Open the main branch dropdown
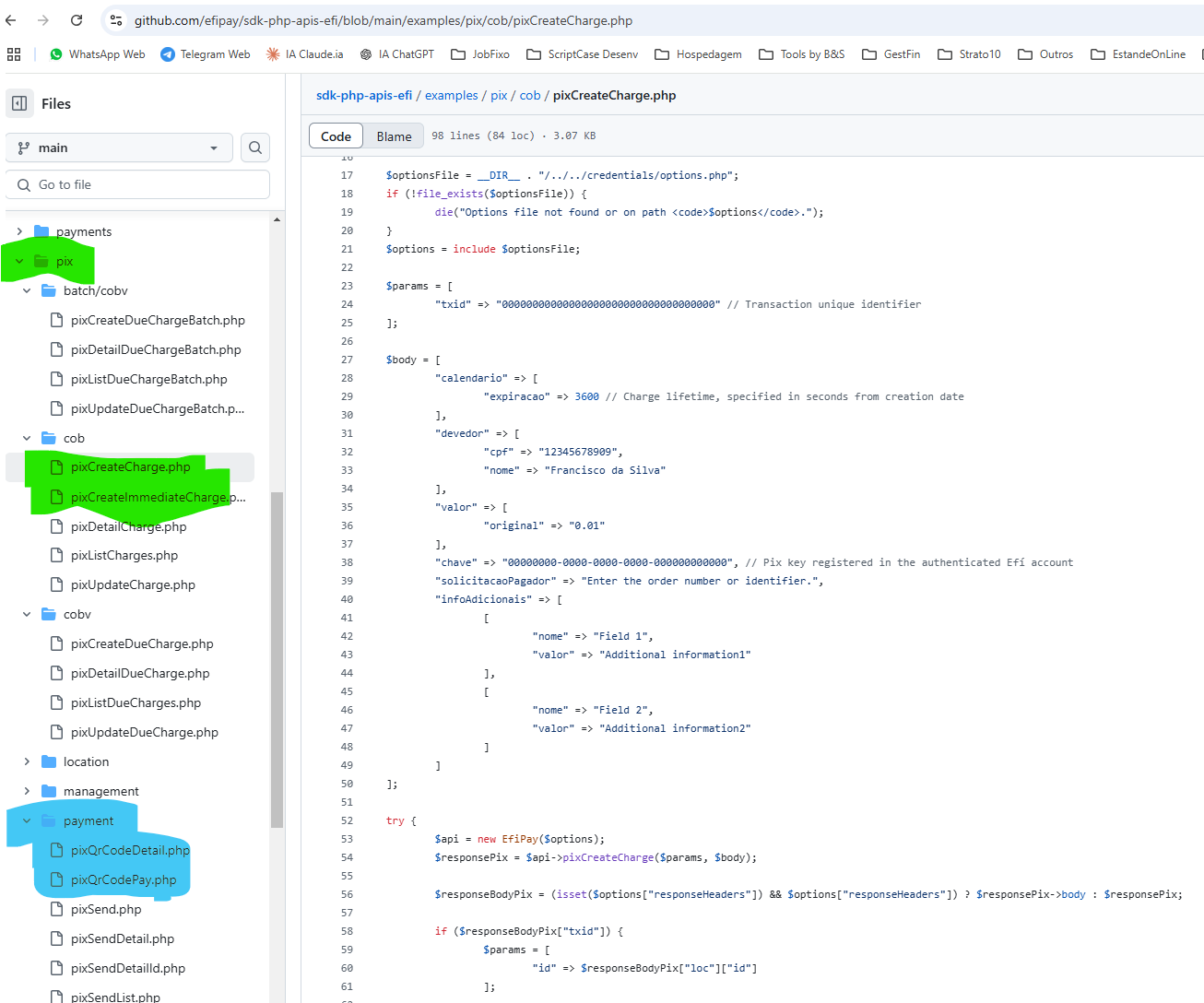The width and height of the screenshot is (1204, 1003). (119, 147)
